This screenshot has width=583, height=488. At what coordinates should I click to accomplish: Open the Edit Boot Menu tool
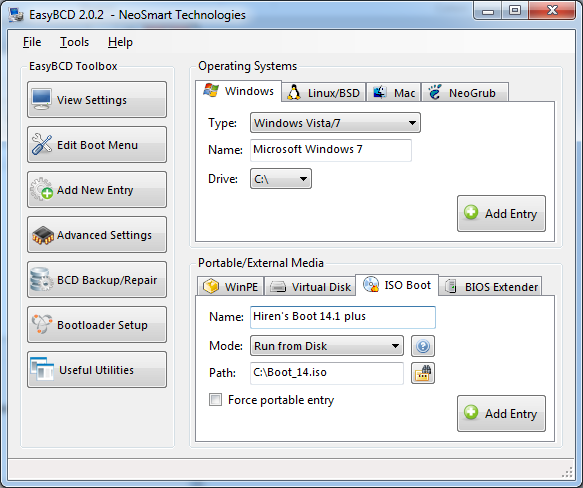pyautogui.click(x=97, y=145)
